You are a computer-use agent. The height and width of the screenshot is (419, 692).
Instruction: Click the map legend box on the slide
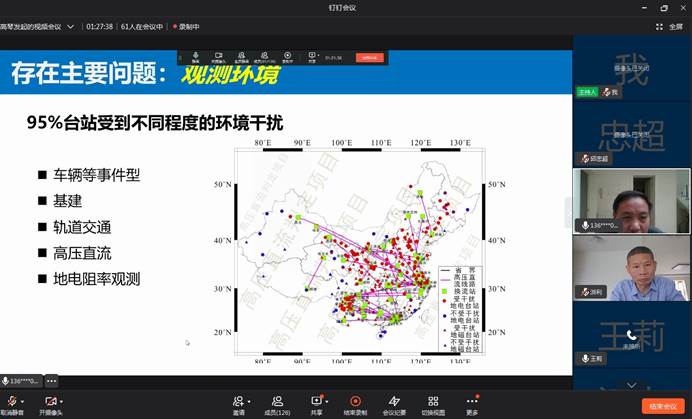point(460,309)
